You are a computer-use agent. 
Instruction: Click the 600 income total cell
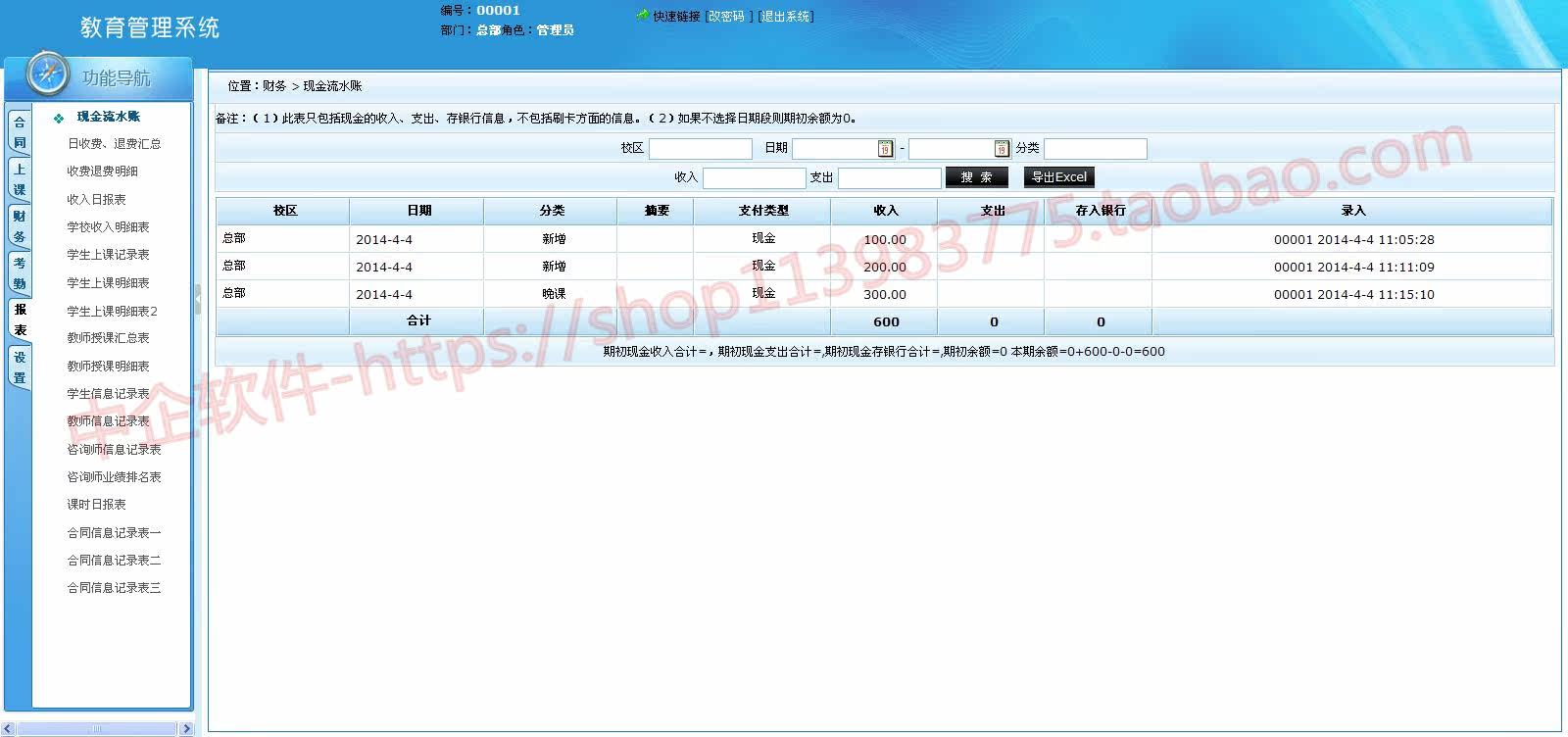click(885, 321)
